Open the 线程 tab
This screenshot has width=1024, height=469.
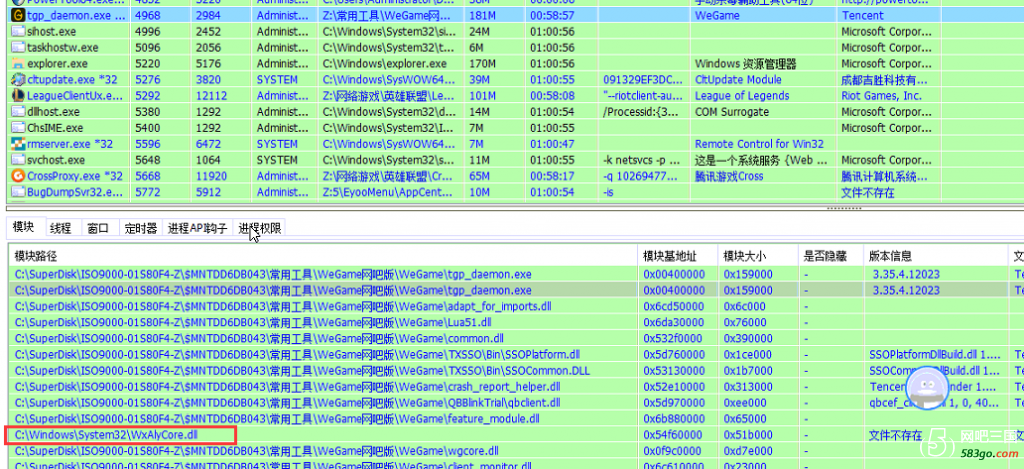click(x=61, y=228)
